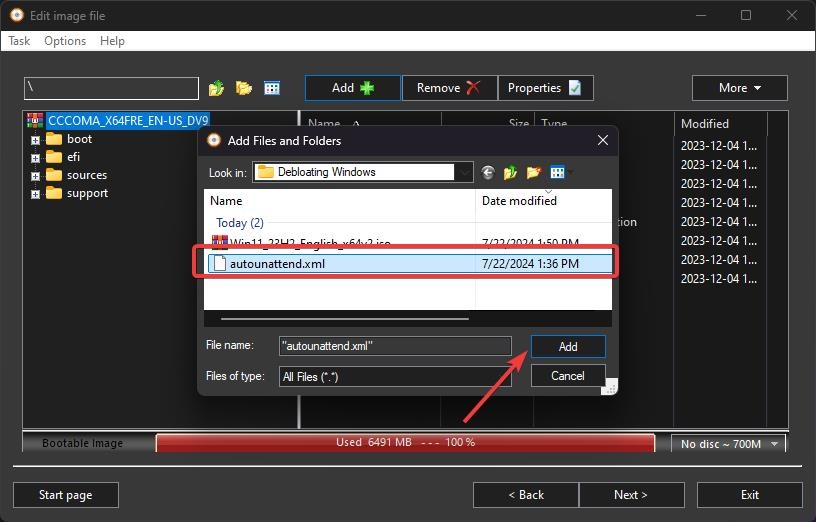816x522 pixels.
Task: Expand the efi folder node
Action: pyautogui.click(x=35, y=158)
